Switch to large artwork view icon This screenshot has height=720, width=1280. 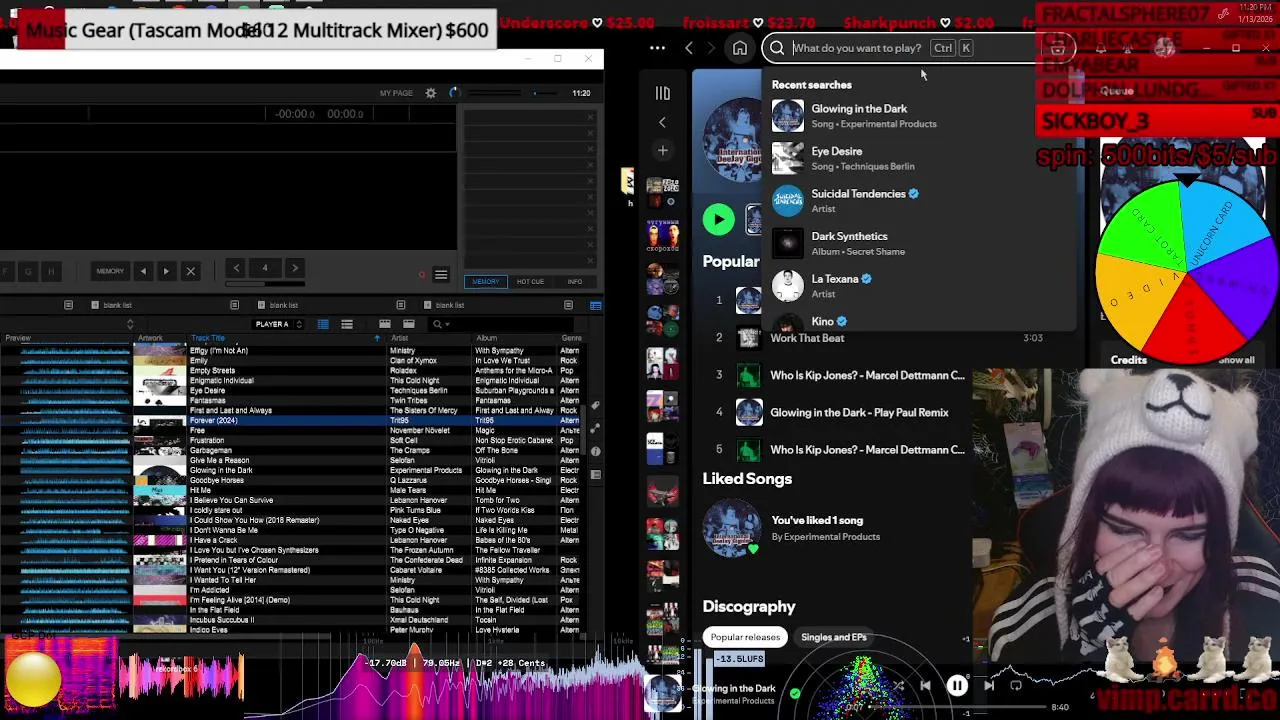coord(385,324)
